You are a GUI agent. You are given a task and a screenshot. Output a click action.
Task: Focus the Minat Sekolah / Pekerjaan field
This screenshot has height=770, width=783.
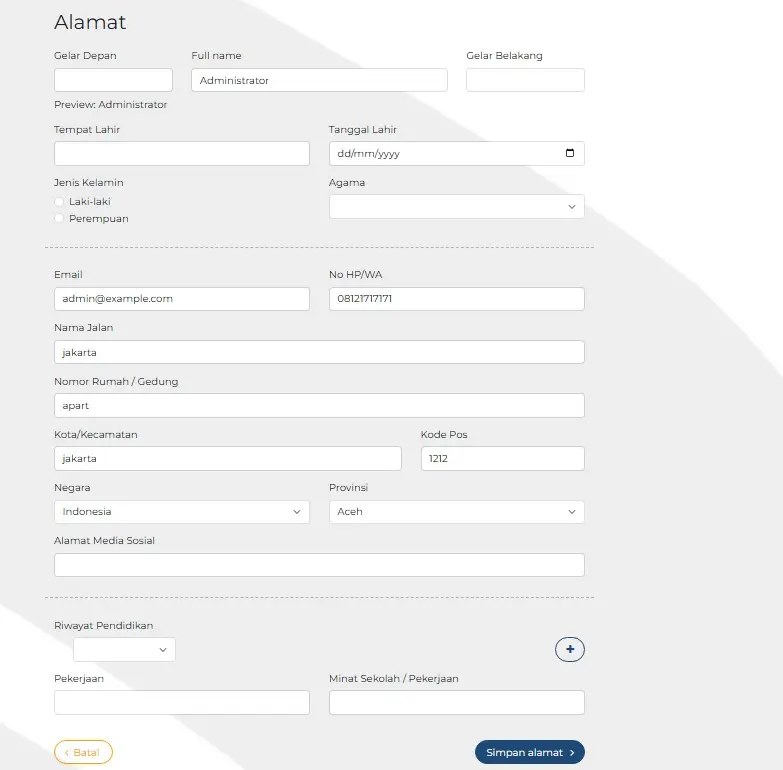click(456, 702)
